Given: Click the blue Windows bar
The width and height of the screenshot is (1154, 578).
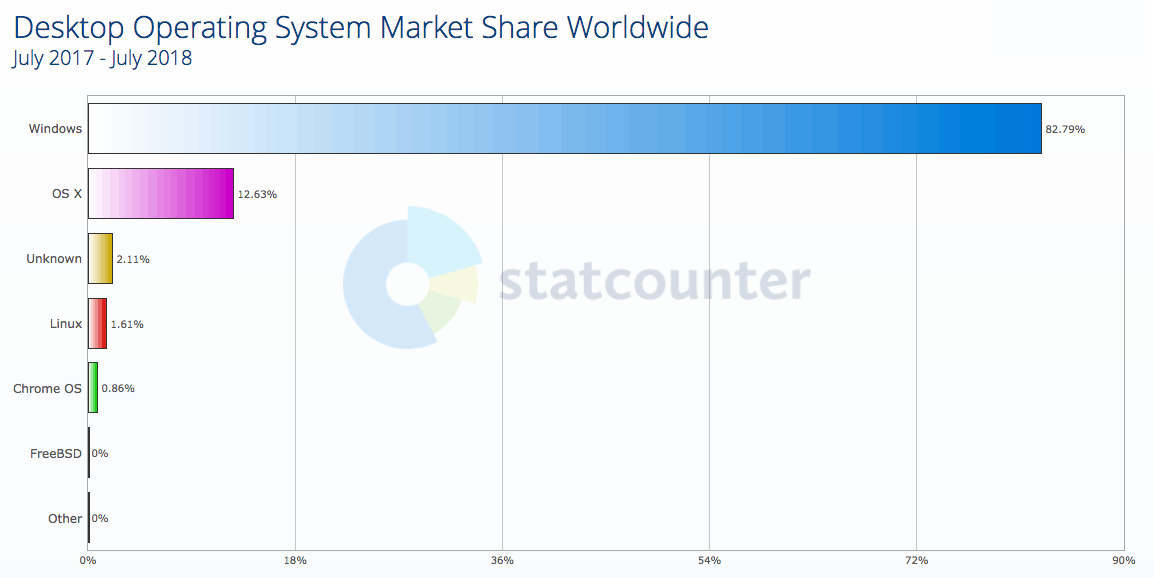Looking at the screenshot, I should tap(564, 129).
